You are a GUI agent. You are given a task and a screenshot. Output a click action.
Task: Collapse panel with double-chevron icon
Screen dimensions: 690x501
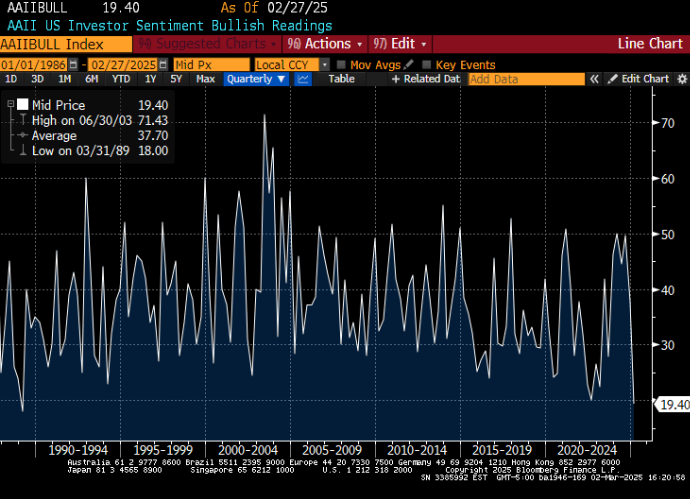pos(594,79)
